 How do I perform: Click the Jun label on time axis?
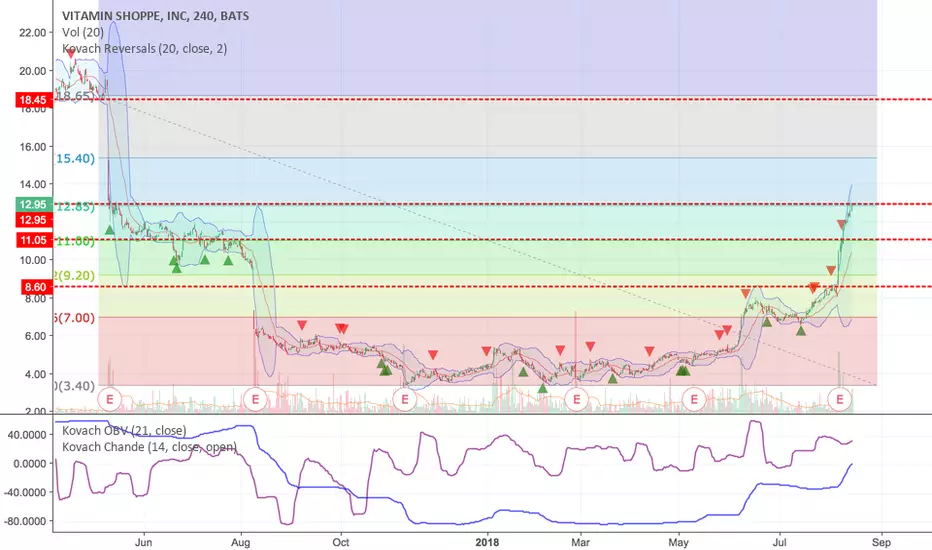point(144,542)
